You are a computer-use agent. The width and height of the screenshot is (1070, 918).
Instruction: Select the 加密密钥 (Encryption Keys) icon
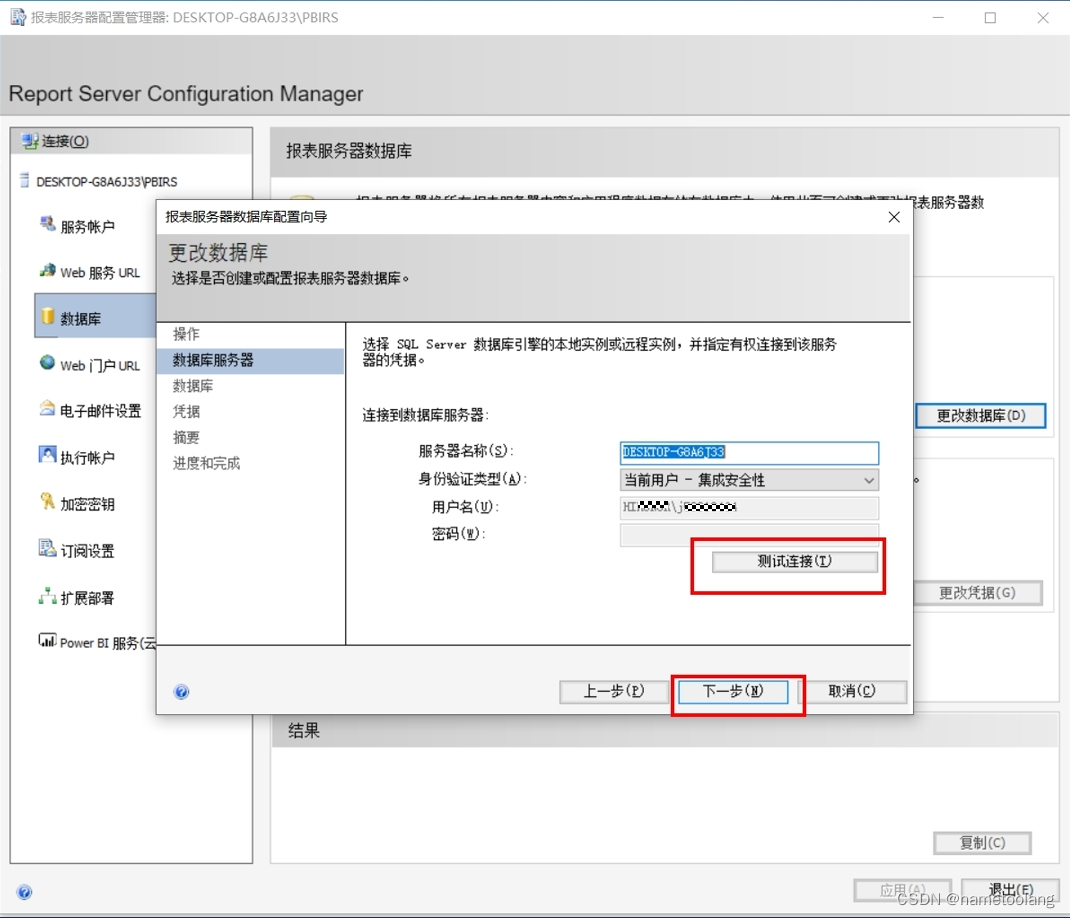(47, 502)
